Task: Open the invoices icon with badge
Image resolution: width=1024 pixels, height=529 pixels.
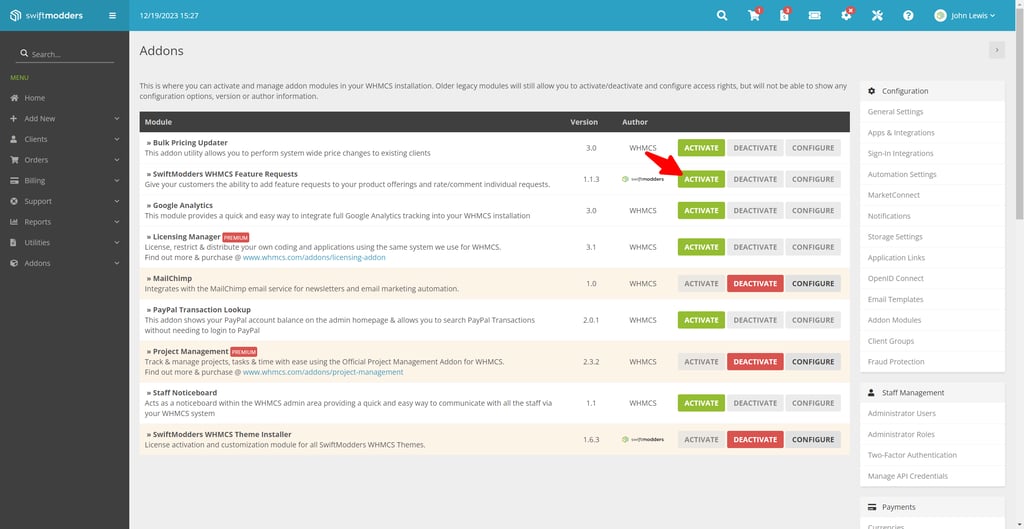Action: coord(784,16)
